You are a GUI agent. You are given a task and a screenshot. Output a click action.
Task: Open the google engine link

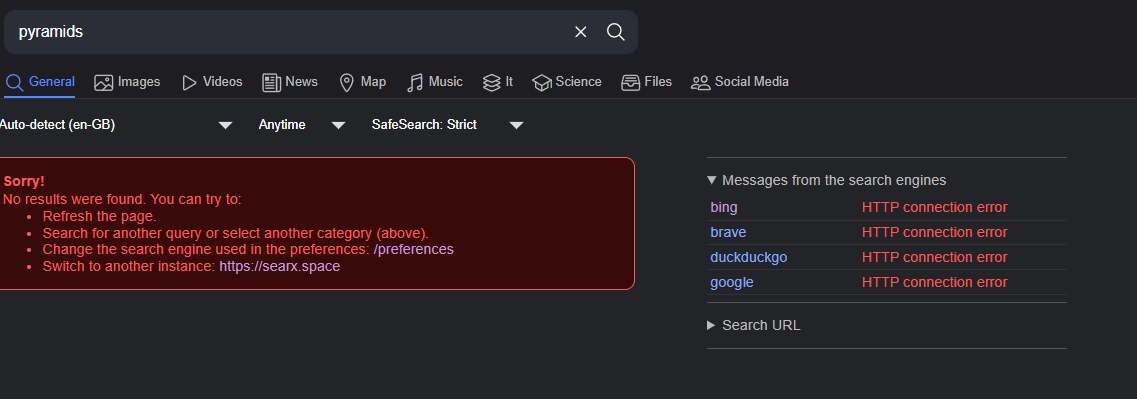tap(732, 282)
